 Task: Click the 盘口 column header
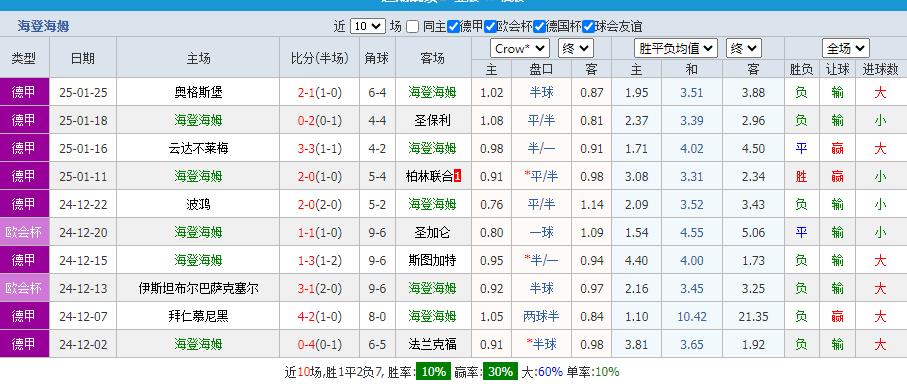click(541, 70)
